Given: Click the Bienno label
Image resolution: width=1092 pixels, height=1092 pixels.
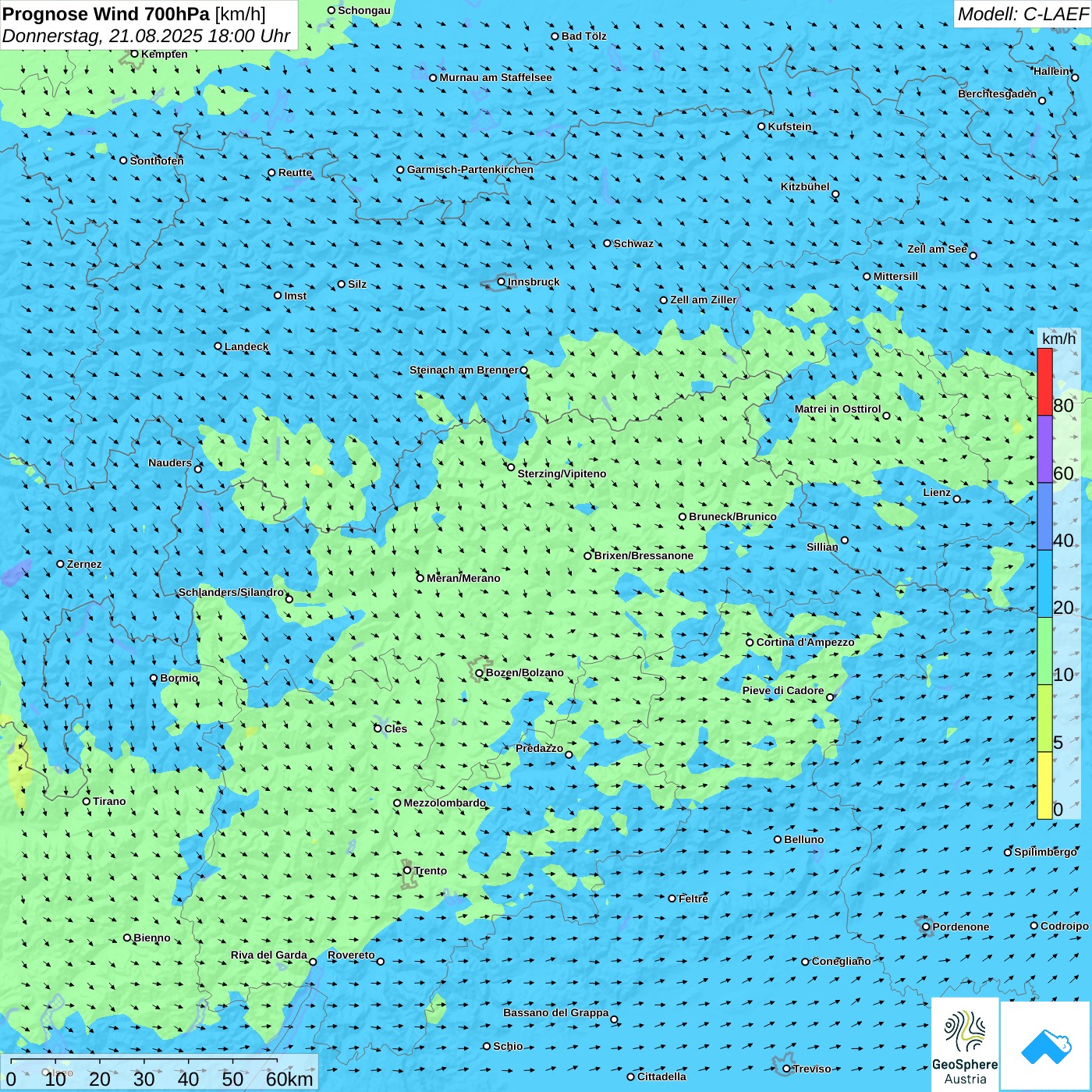Looking at the screenshot, I should click(x=151, y=938).
